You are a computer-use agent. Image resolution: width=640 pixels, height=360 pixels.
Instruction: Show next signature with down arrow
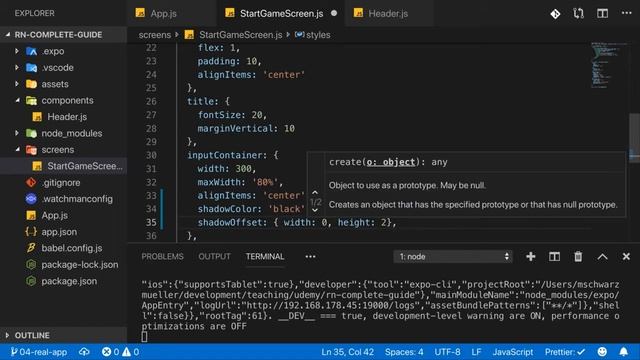coord(315,210)
